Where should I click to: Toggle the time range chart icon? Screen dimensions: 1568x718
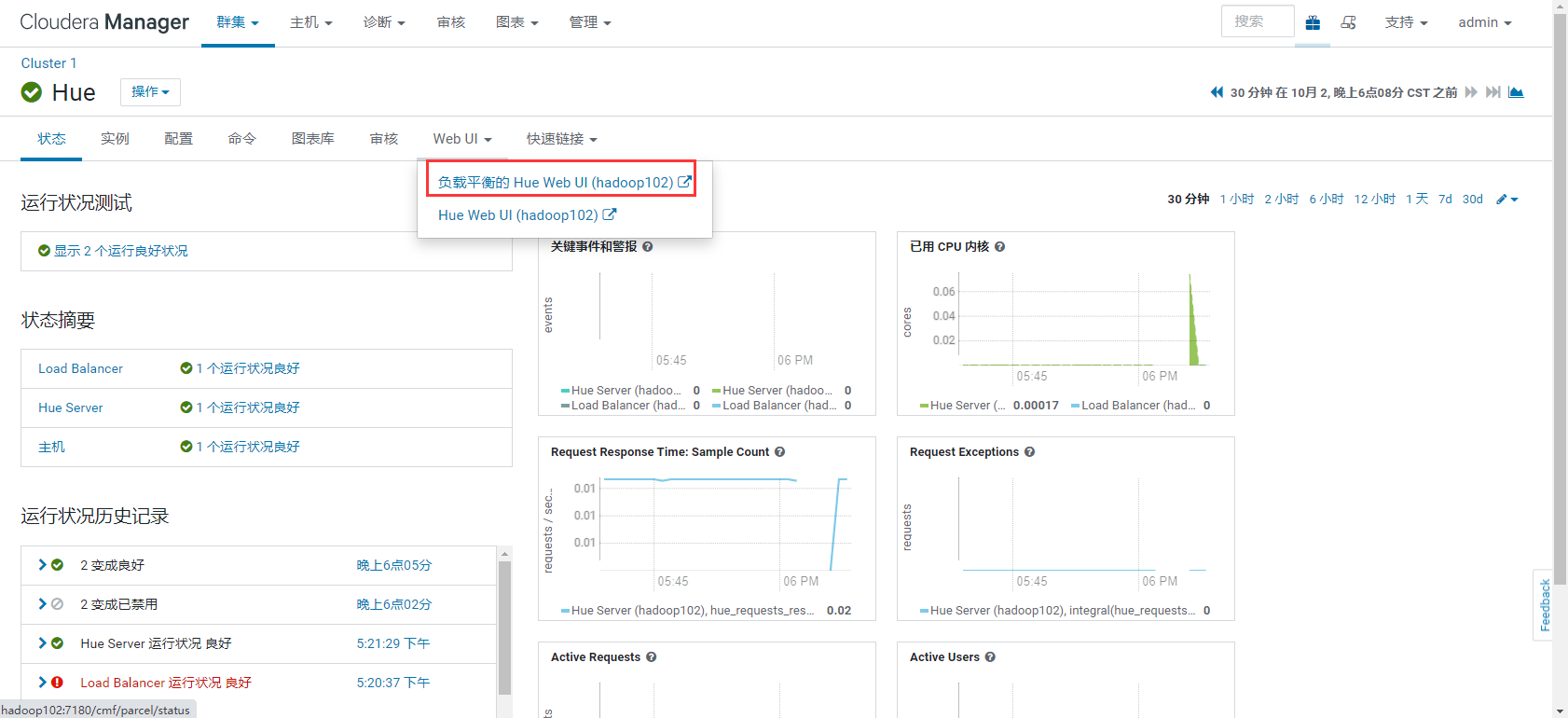coord(1516,92)
